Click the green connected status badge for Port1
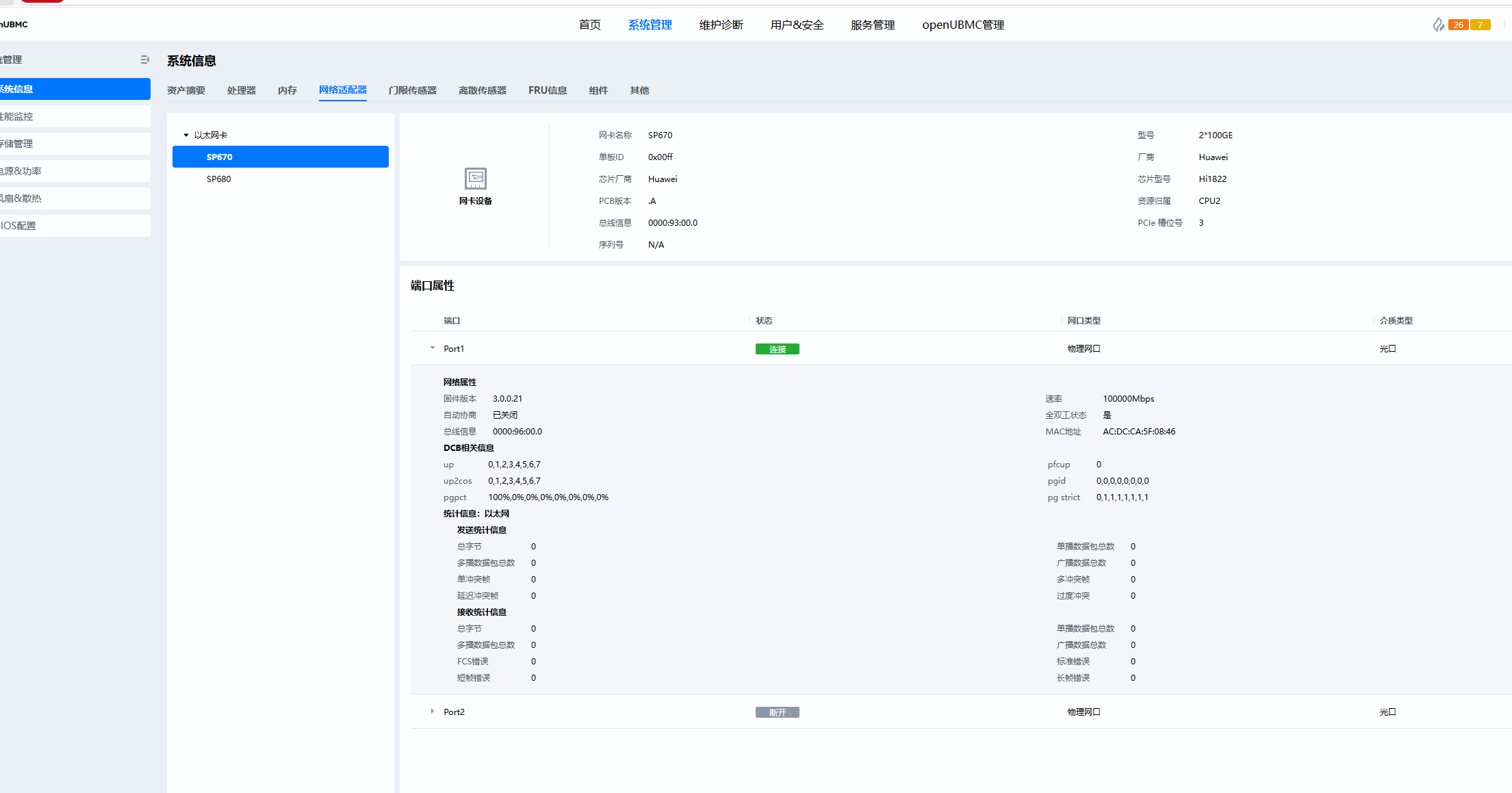The width and height of the screenshot is (1512, 793). (x=777, y=350)
